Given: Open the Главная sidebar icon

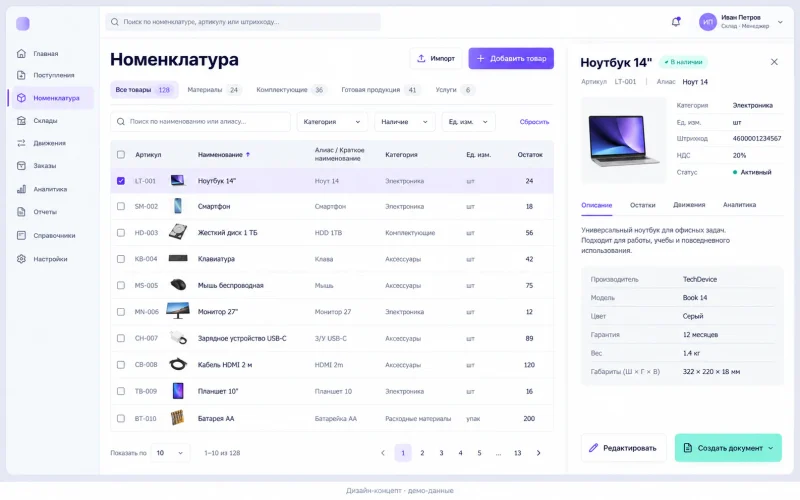Looking at the screenshot, I should pyautogui.click(x=21, y=53).
